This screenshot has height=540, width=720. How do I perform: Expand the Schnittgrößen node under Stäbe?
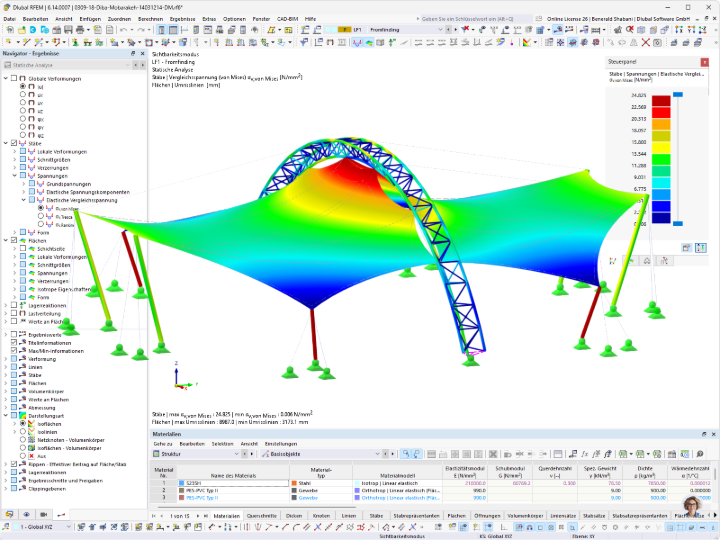(x=15, y=160)
